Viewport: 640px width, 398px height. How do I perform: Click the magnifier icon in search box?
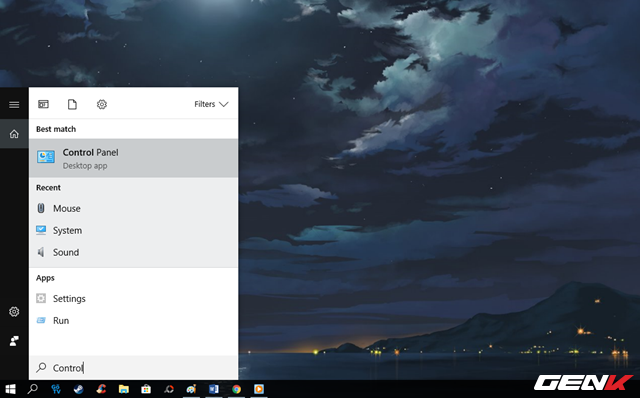click(41, 368)
